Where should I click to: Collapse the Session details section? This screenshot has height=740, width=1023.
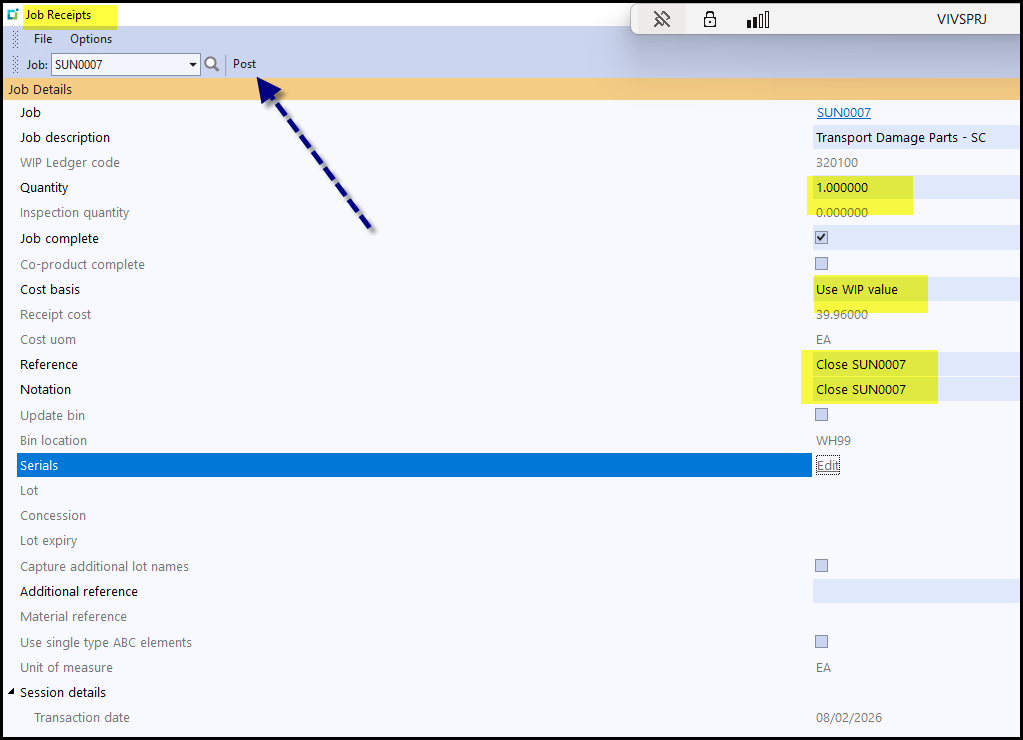(12, 692)
